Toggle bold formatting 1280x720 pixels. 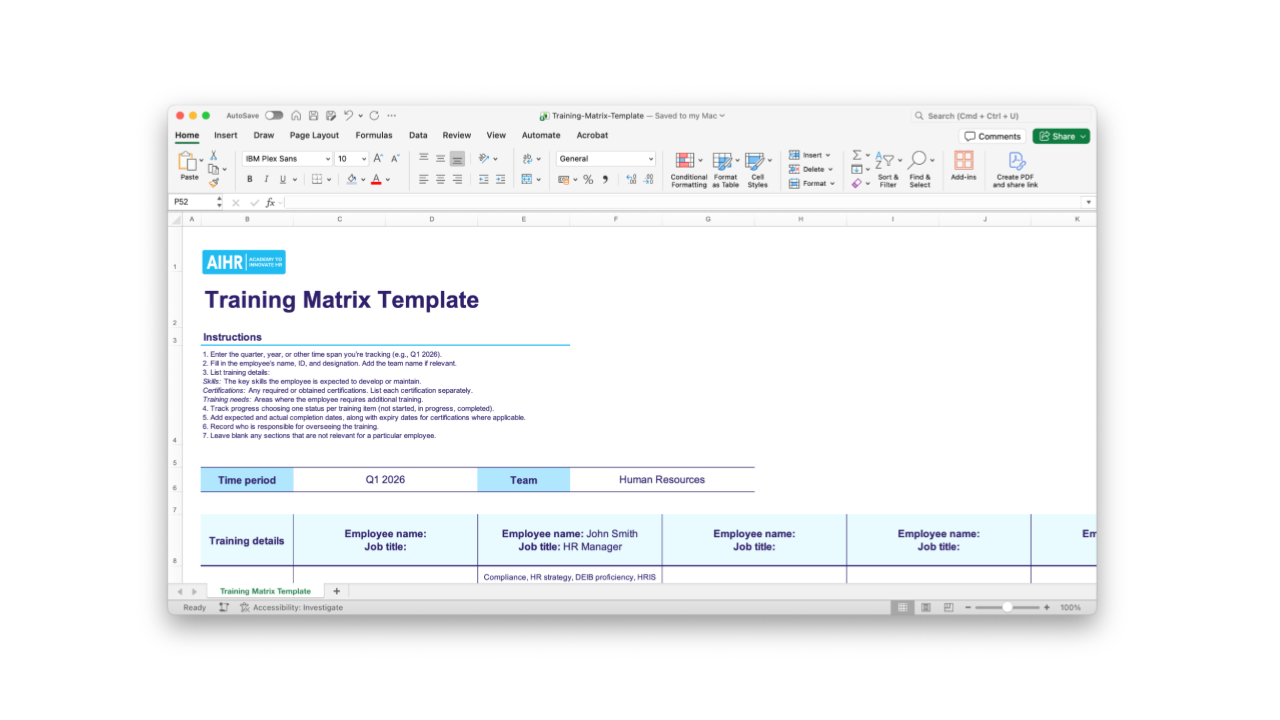pos(250,180)
